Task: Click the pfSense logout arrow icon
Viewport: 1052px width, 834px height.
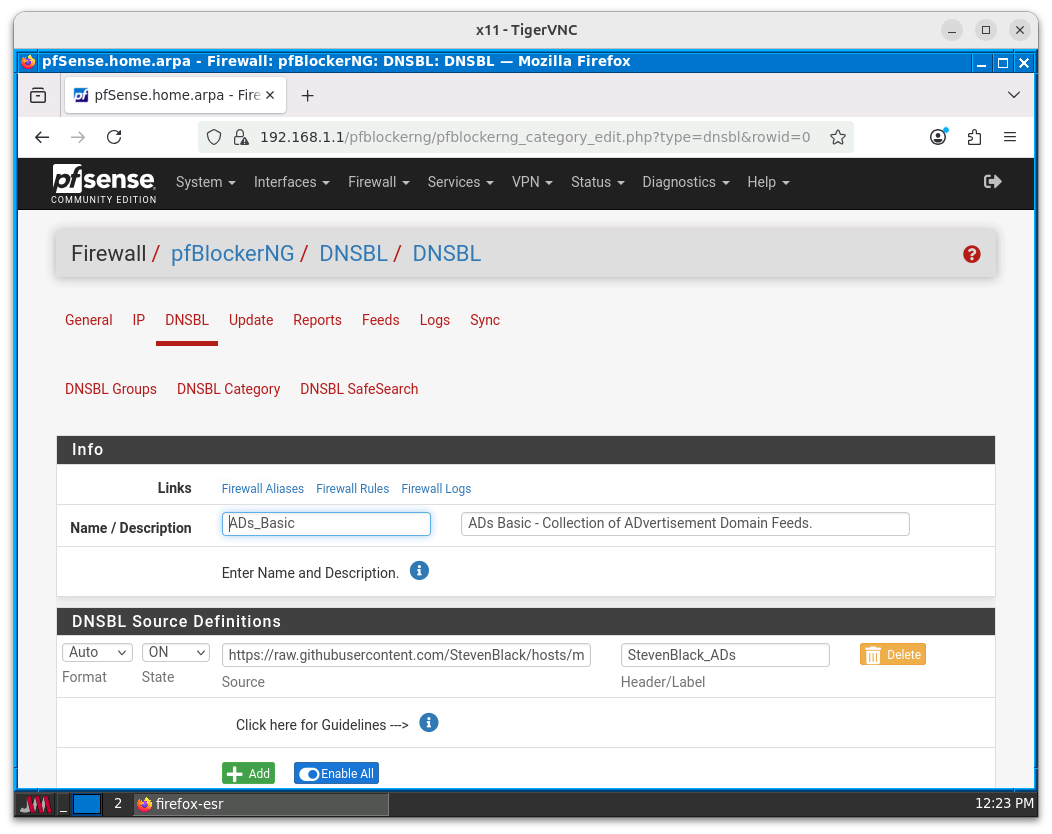Action: click(x=992, y=182)
